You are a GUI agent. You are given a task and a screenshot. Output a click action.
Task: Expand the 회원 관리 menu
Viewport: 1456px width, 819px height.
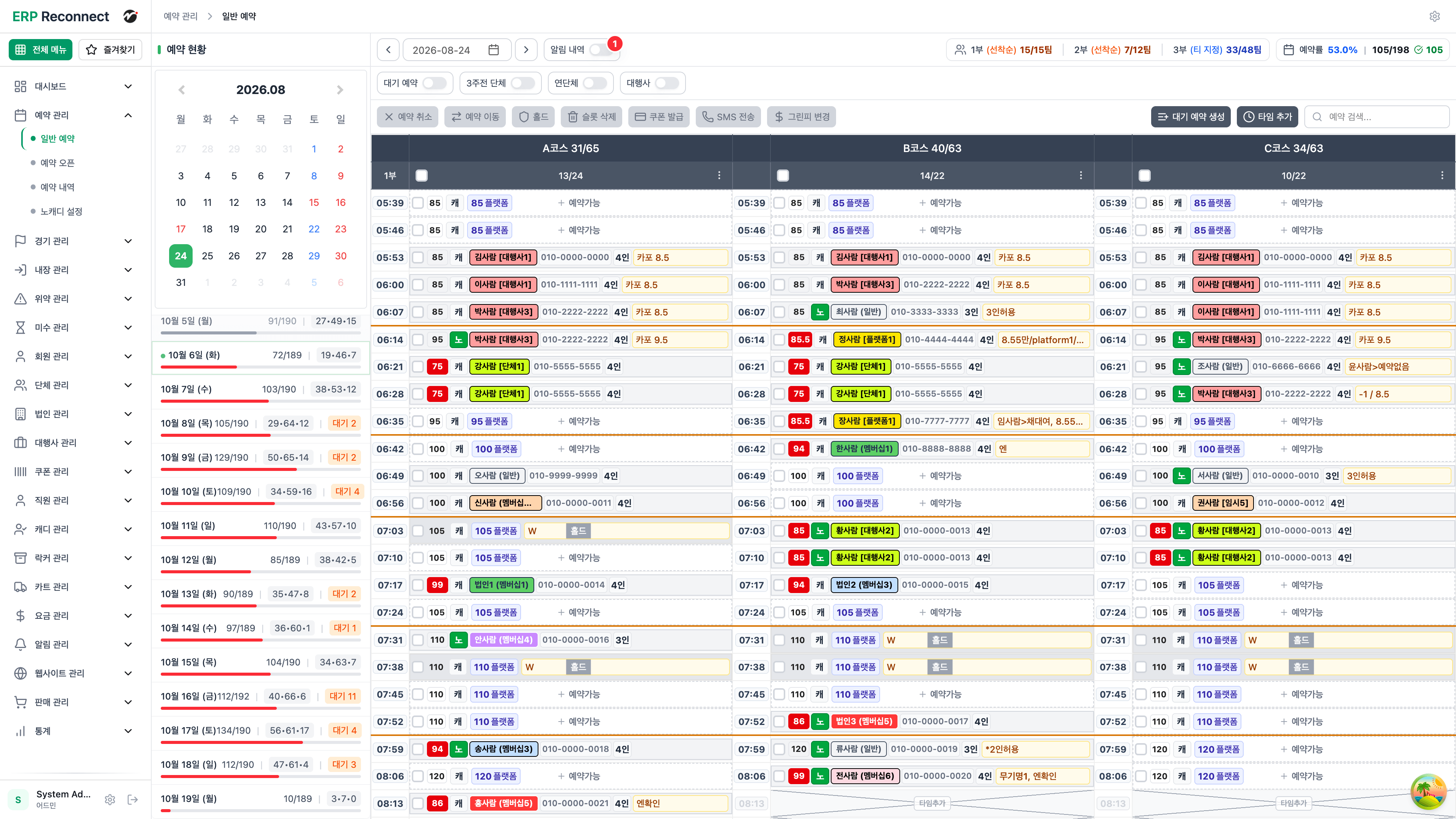click(75, 357)
